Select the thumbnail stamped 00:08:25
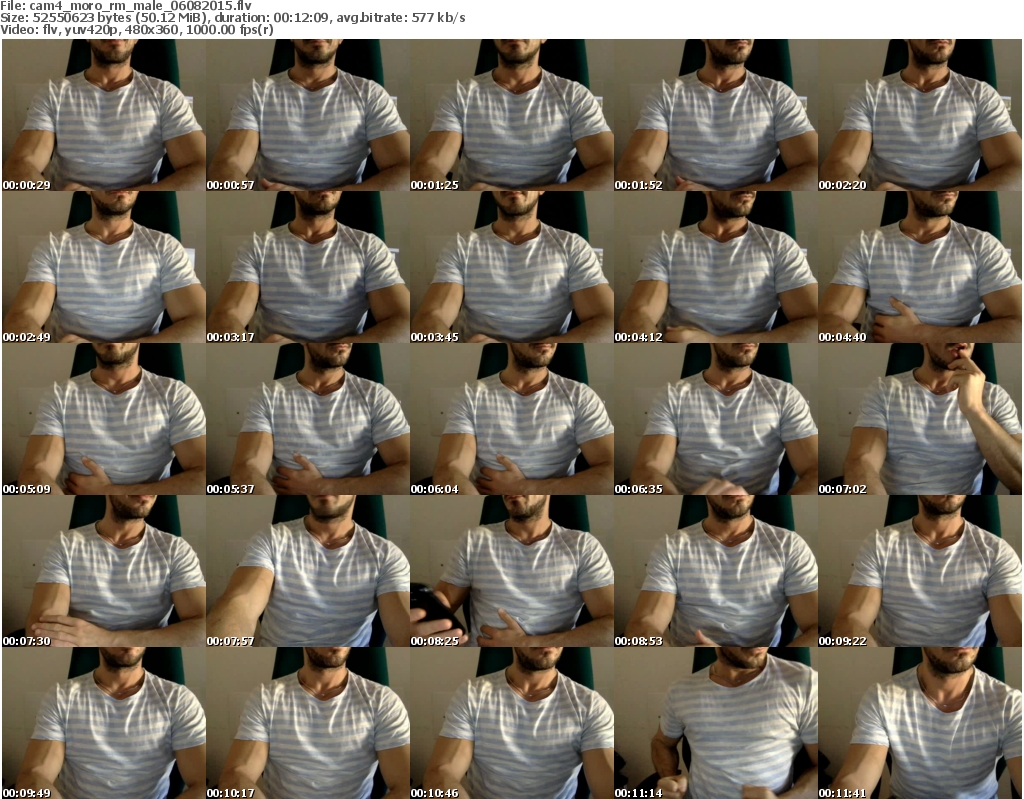Image resolution: width=1024 pixels, height=799 pixels. [512, 571]
